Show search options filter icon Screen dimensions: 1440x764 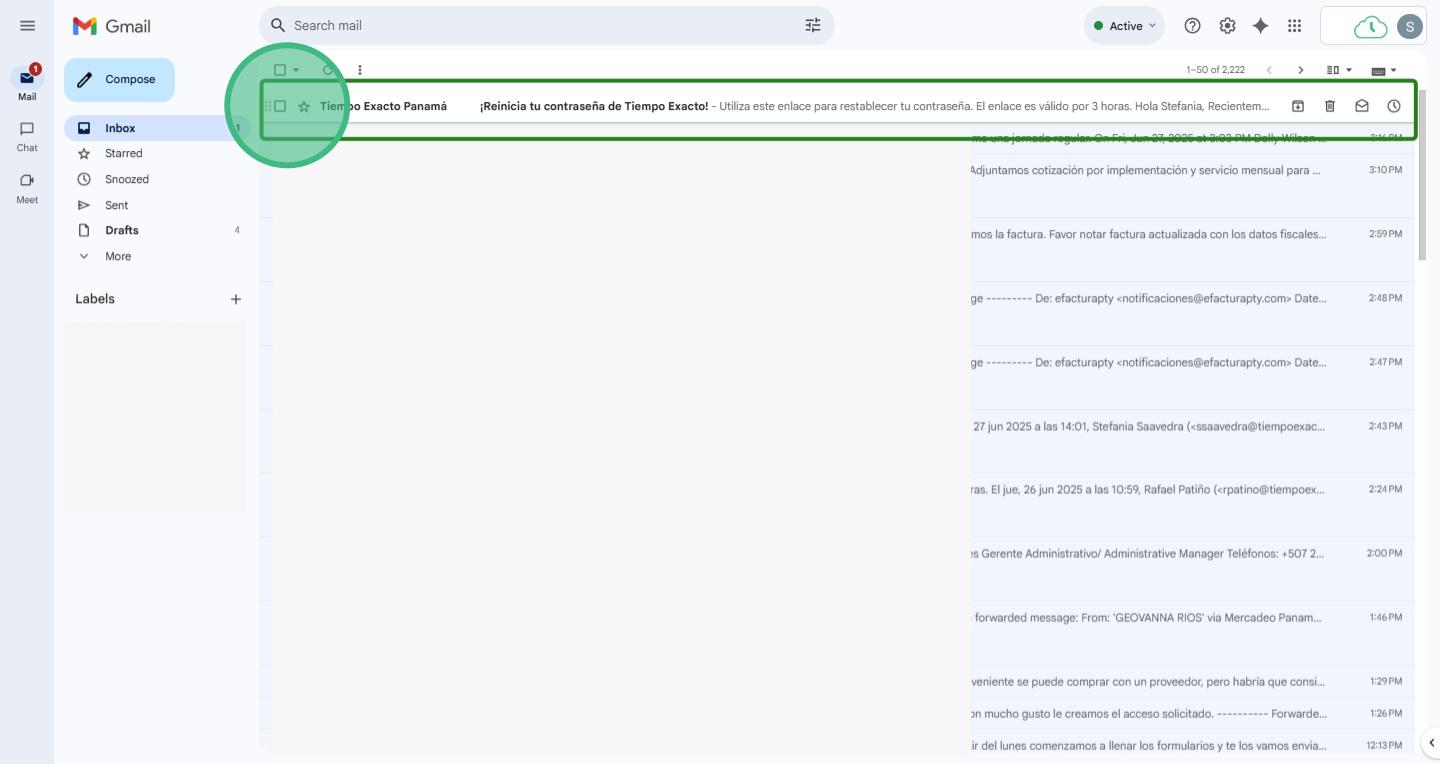(x=812, y=25)
